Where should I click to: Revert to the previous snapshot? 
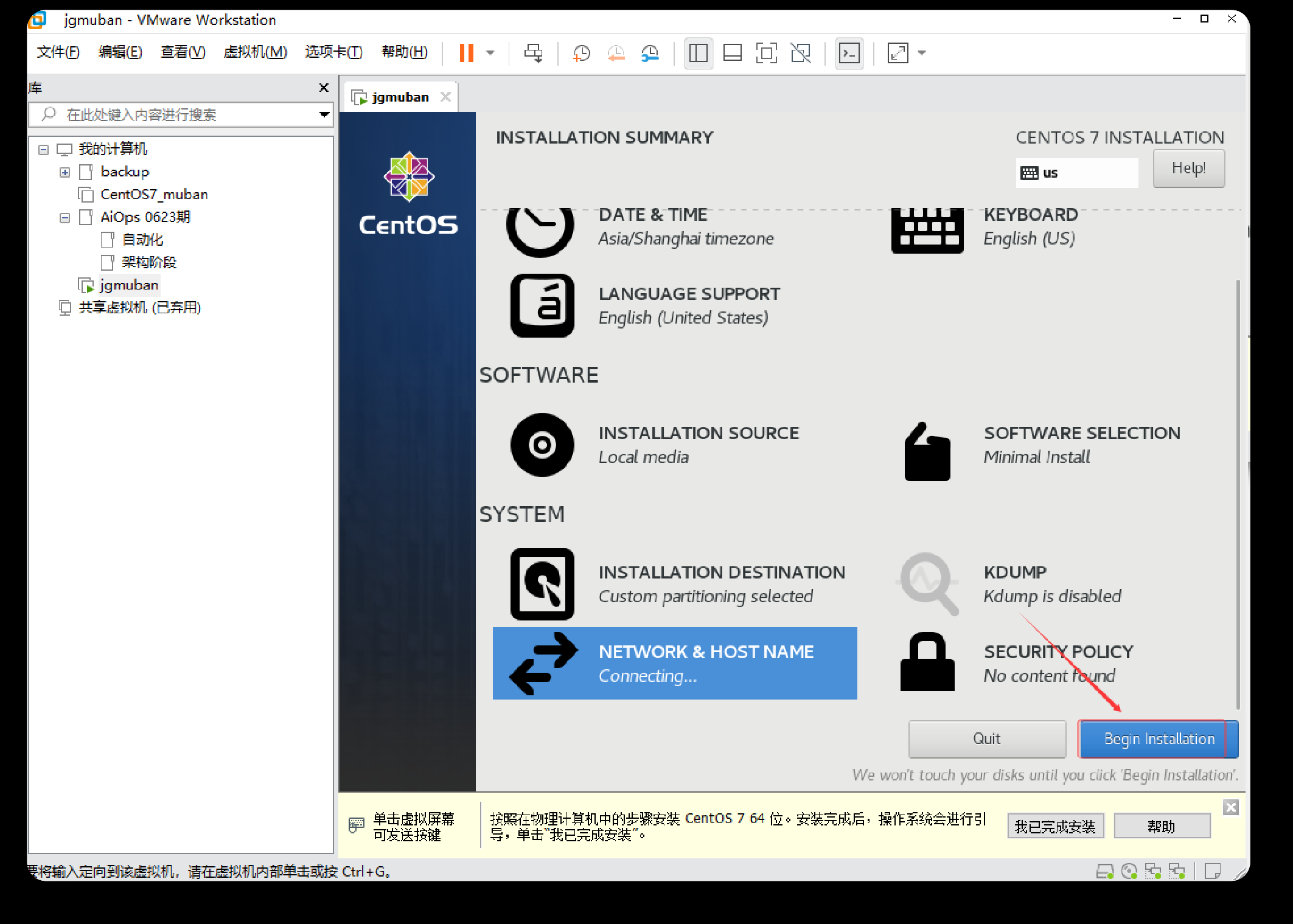click(x=616, y=53)
